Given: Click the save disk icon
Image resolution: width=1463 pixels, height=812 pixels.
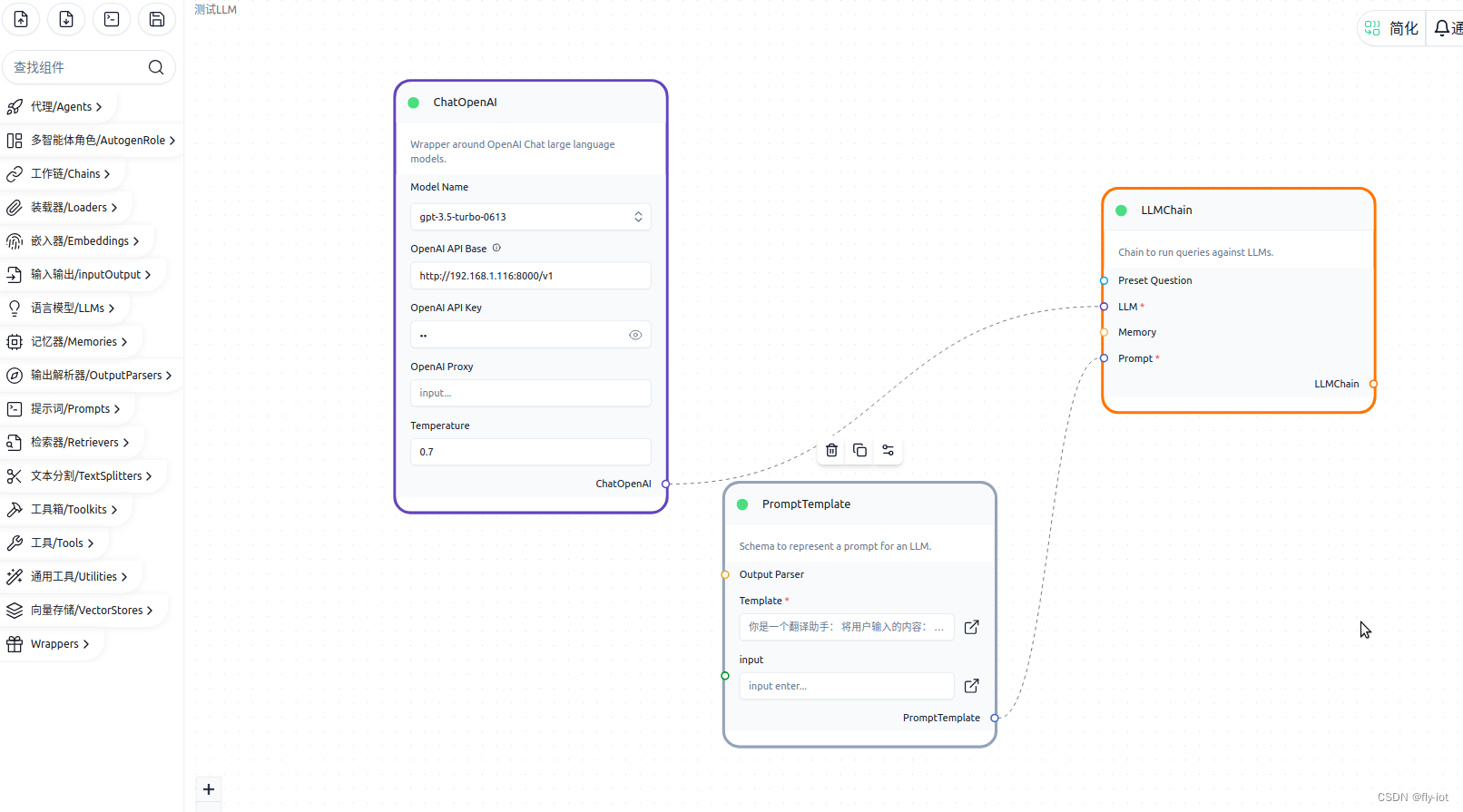Looking at the screenshot, I should [157, 19].
